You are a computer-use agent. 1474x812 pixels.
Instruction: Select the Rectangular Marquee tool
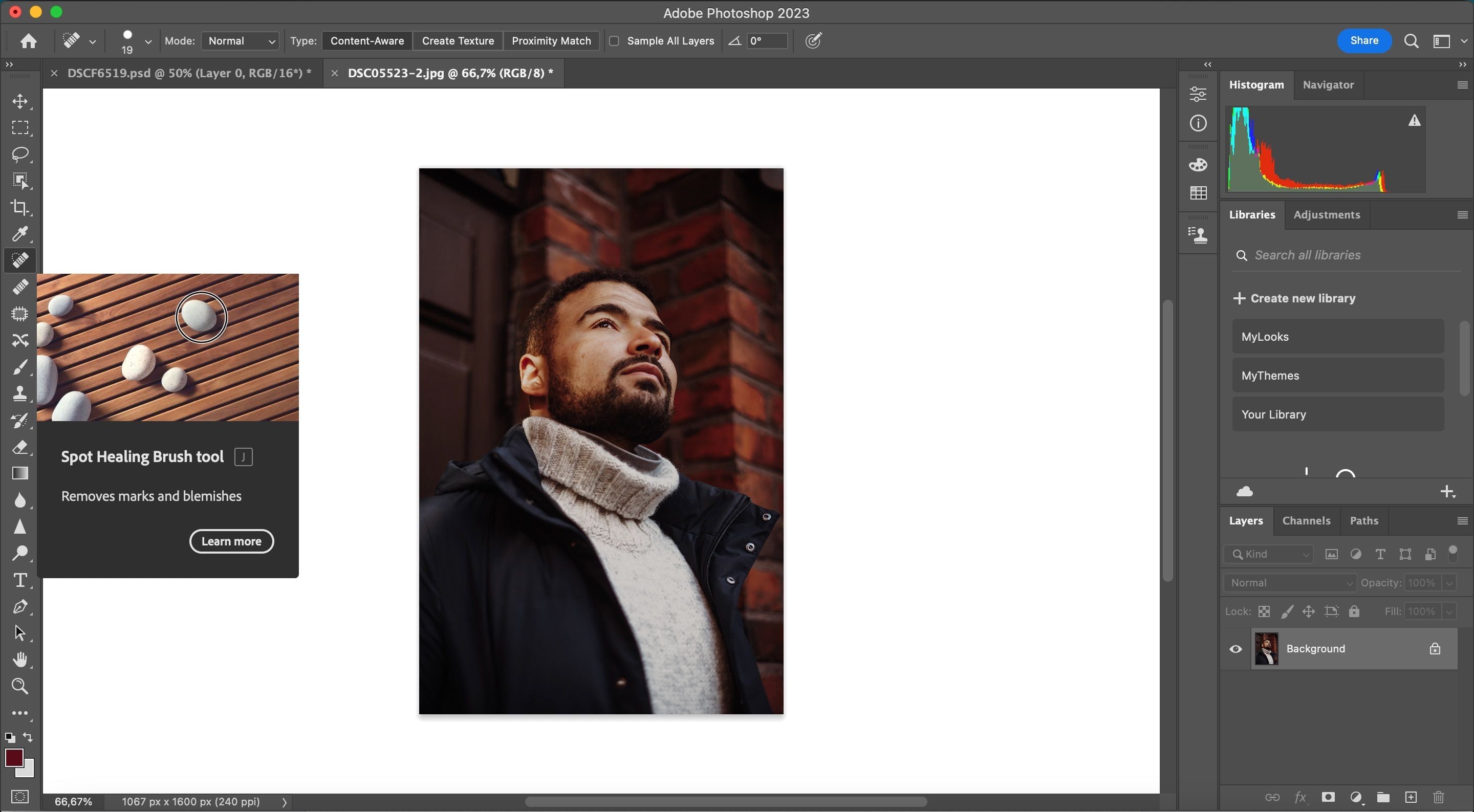[x=20, y=127]
